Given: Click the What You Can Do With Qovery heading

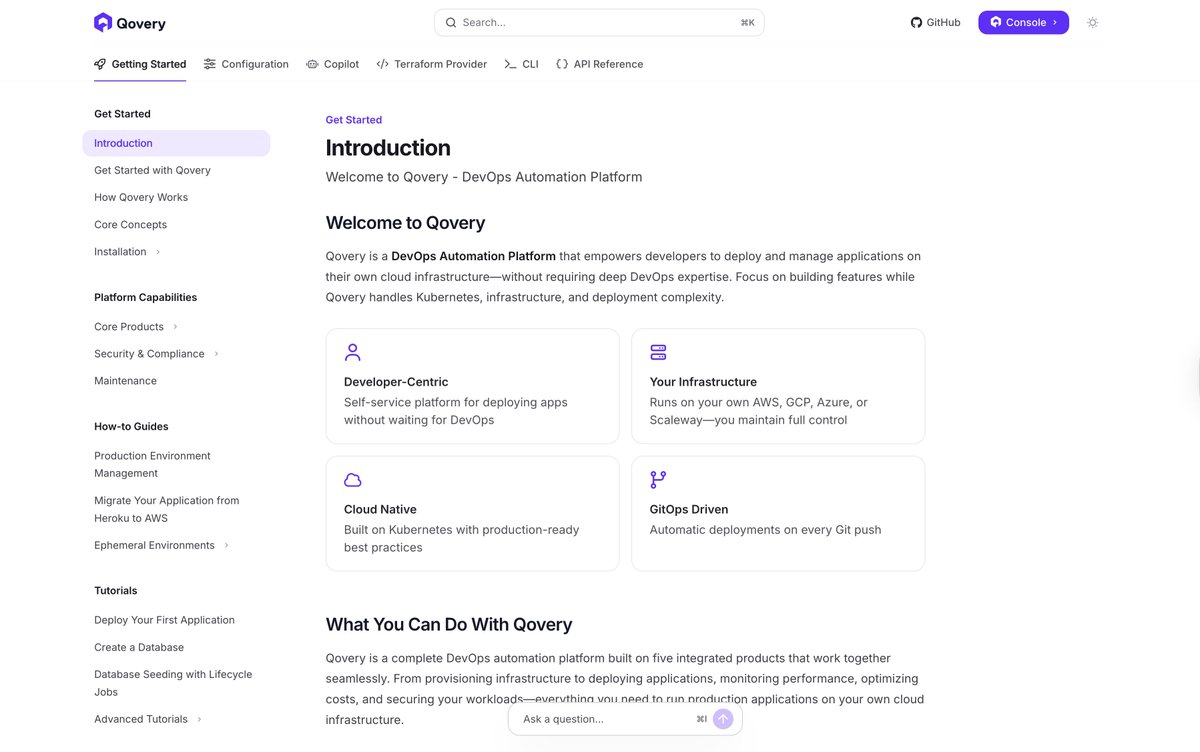Looking at the screenshot, I should (x=449, y=625).
